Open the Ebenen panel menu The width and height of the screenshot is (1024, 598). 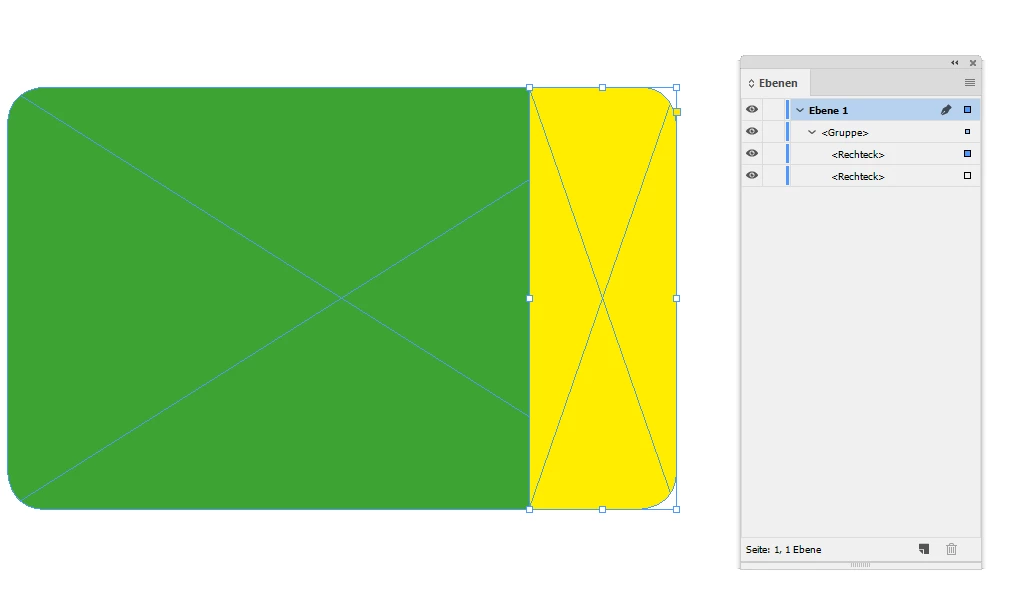(970, 83)
